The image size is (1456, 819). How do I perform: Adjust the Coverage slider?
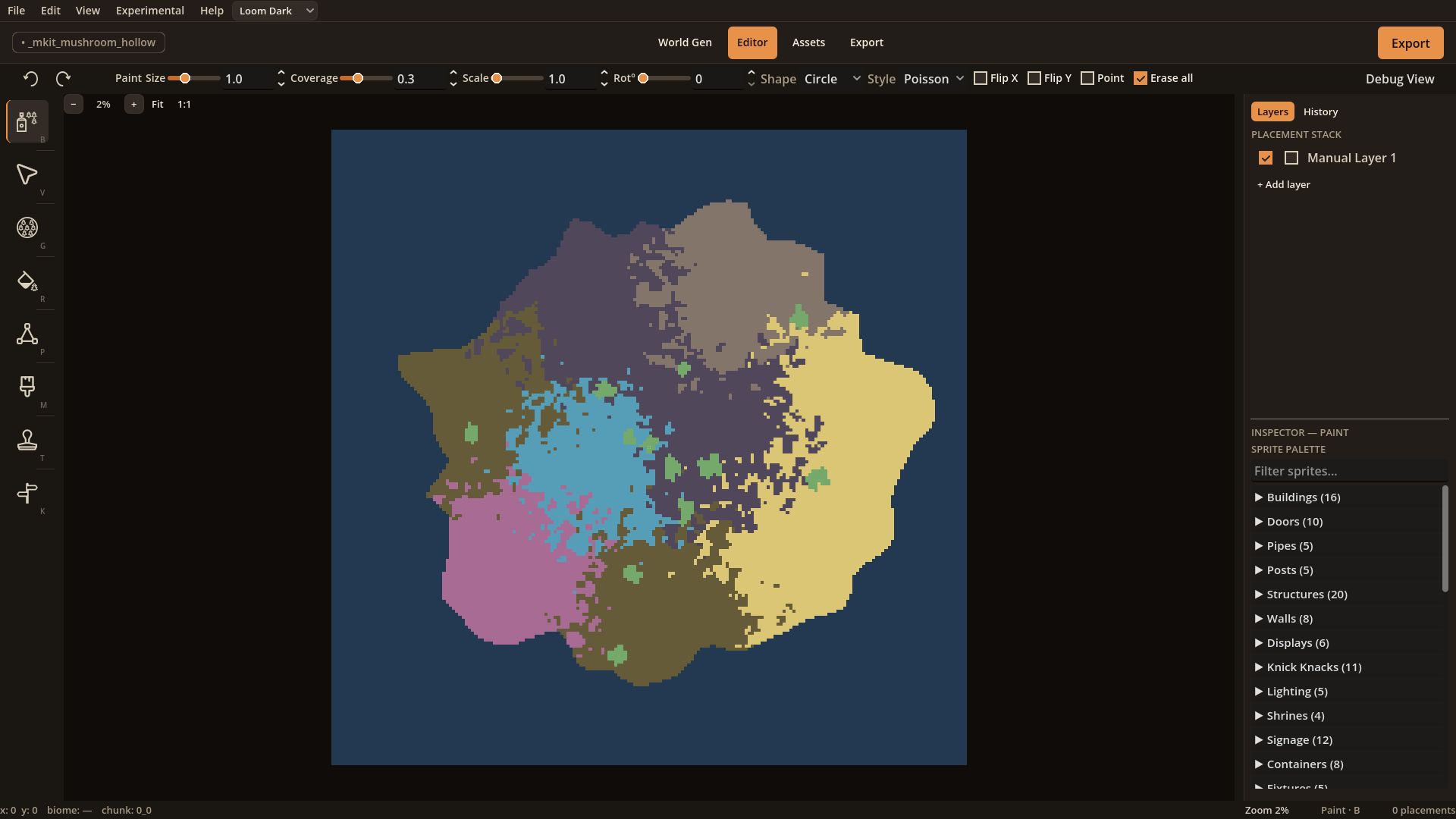coord(366,78)
